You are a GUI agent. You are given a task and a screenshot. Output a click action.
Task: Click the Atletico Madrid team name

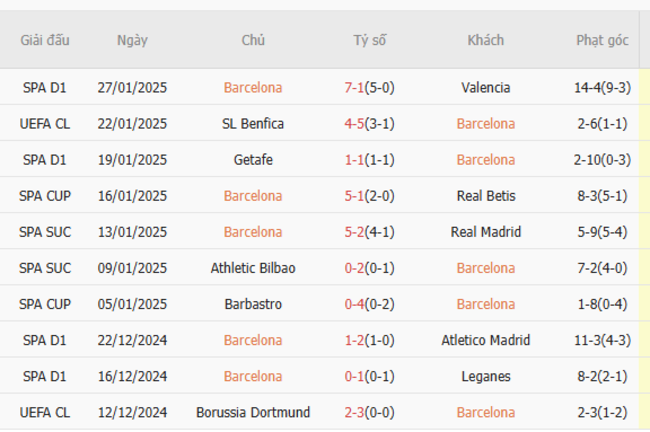[485, 340]
